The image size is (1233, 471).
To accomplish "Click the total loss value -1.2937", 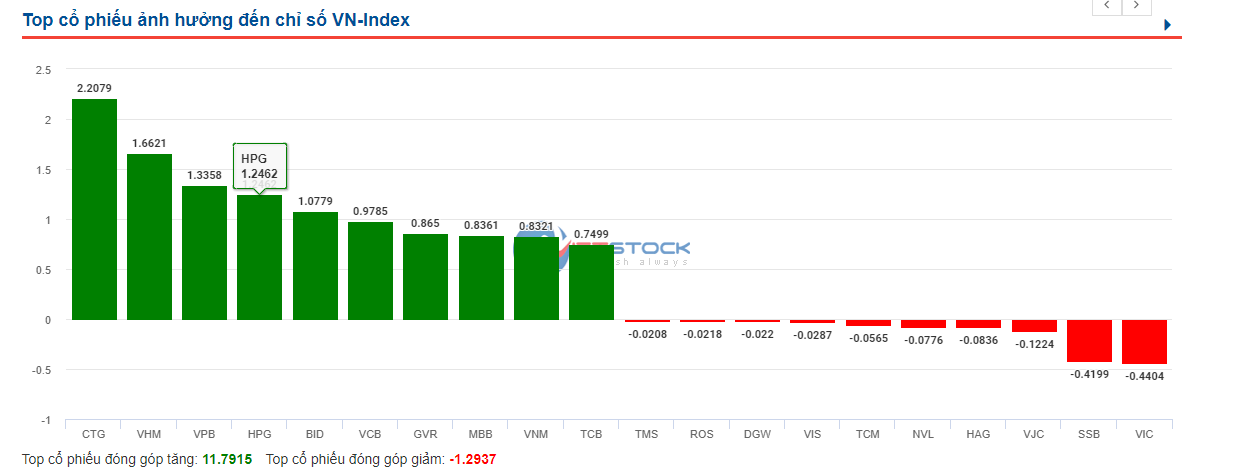I will 472,459.
